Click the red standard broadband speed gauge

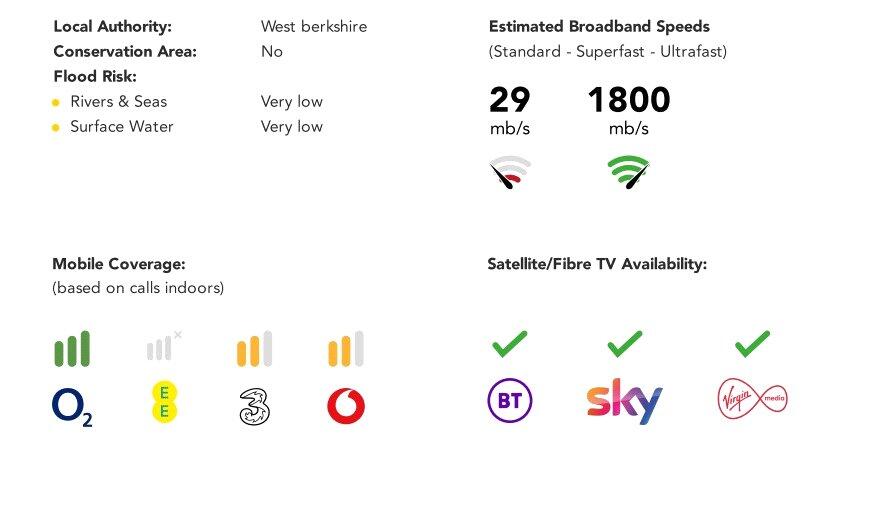pos(510,172)
